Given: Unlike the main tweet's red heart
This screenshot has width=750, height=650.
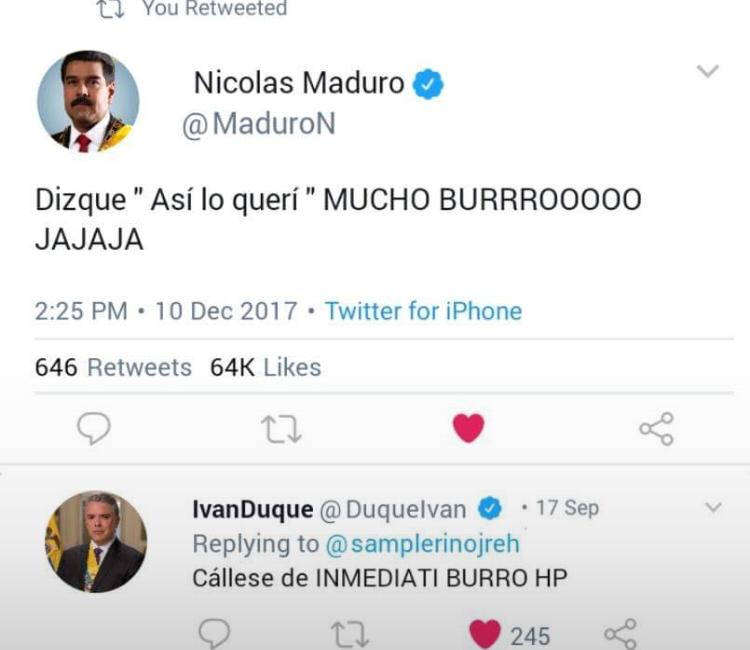Looking at the screenshot, I should click(469, 428).
